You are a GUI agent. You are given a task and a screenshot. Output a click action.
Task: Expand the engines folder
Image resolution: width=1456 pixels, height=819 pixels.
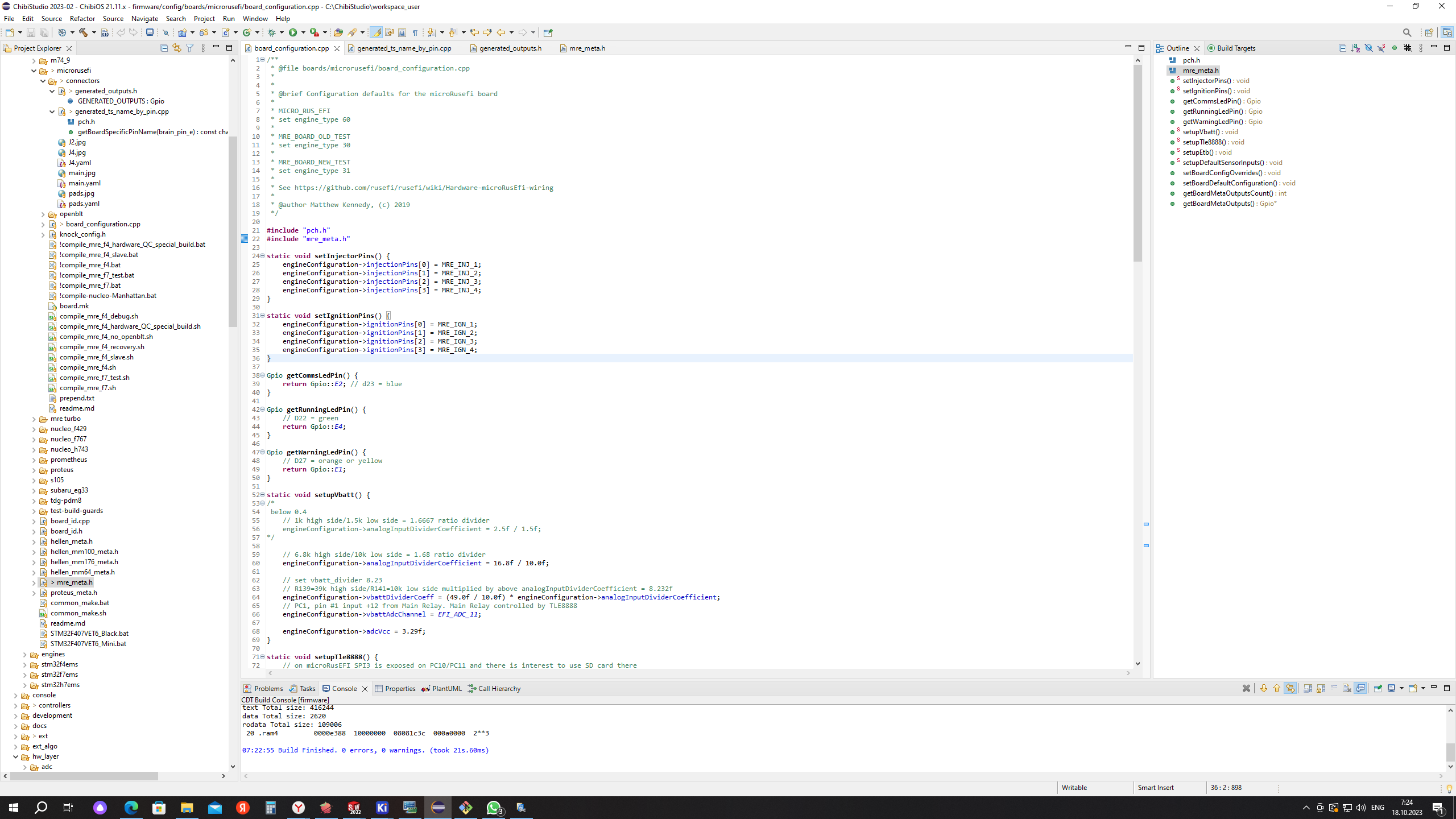[x=24, y=654]
